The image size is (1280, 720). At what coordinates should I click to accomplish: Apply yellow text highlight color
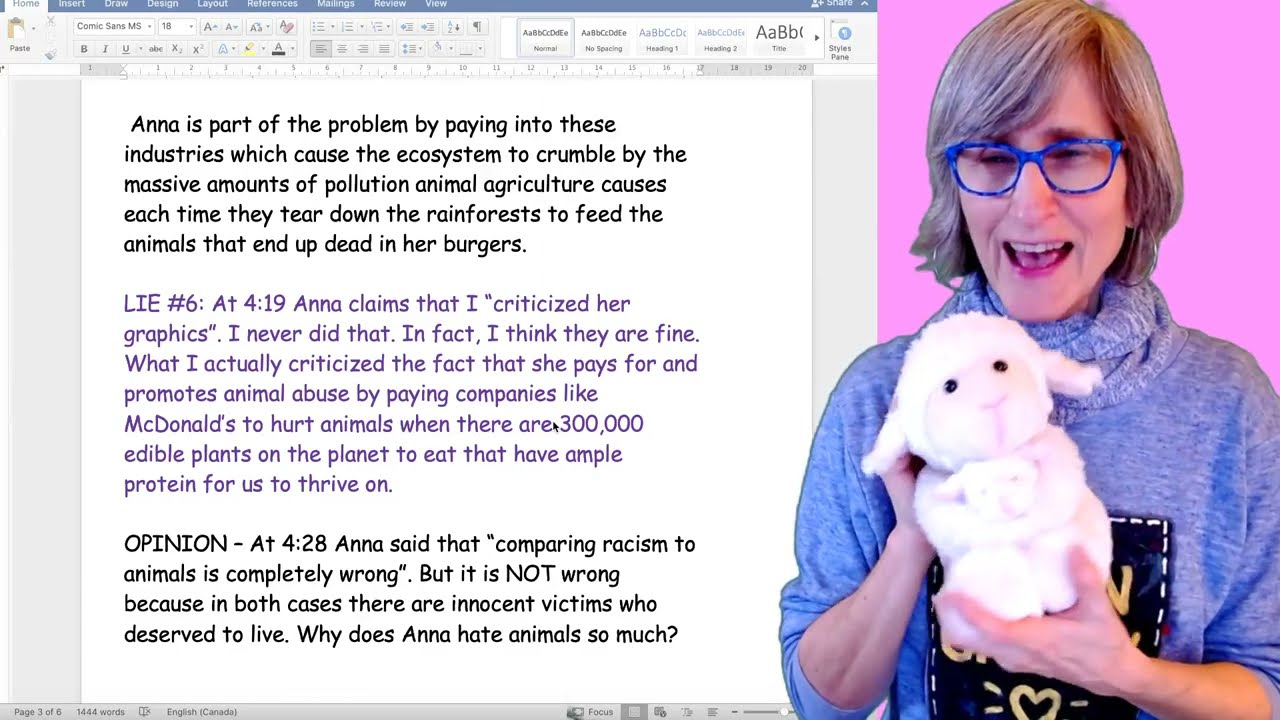[x=249, y=49]
